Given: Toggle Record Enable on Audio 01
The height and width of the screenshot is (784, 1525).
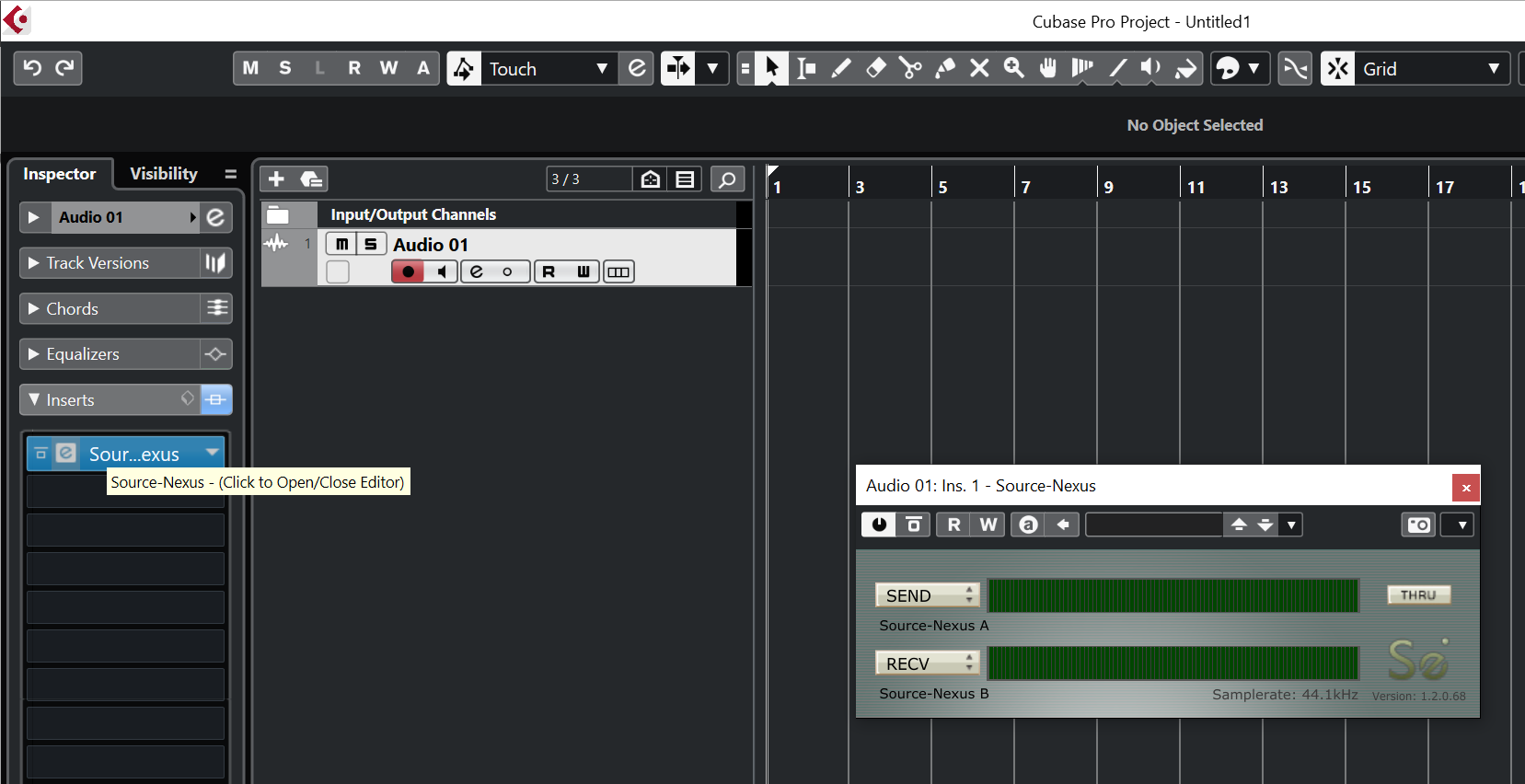Looking at the screenshot, I should (x=408, y=271).
